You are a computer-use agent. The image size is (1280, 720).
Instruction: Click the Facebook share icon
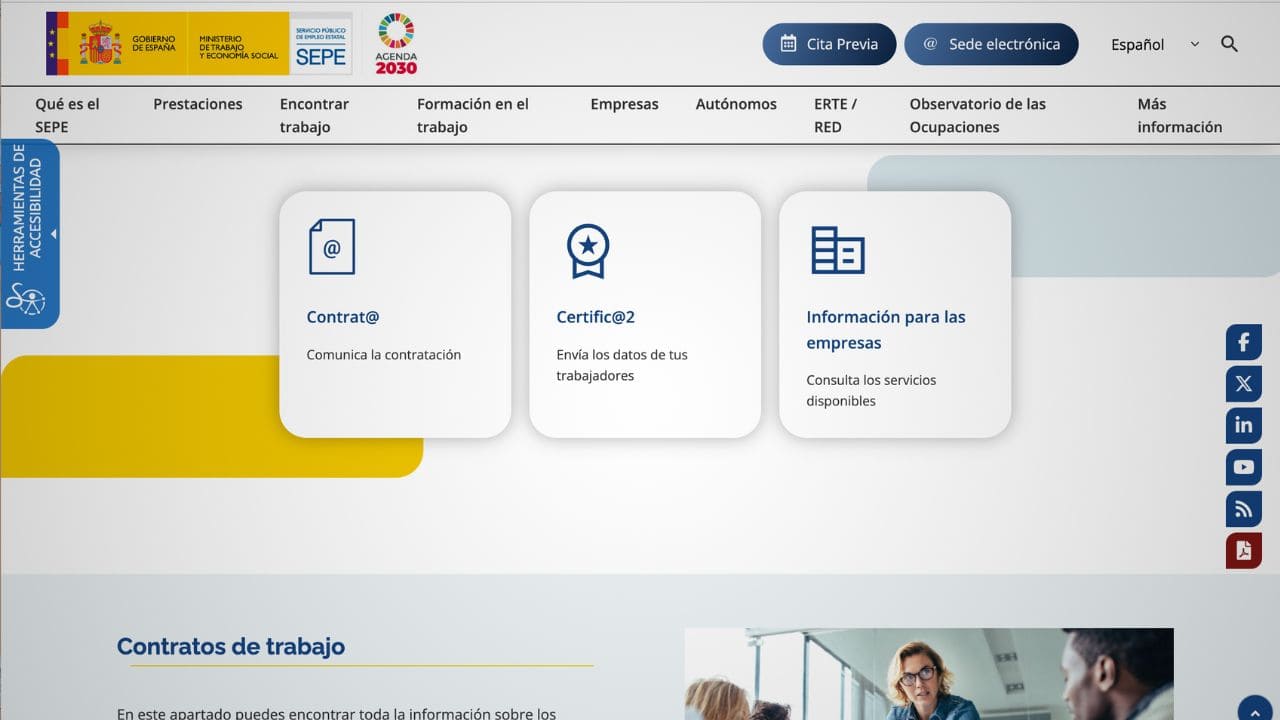(x=1243, y=343)
